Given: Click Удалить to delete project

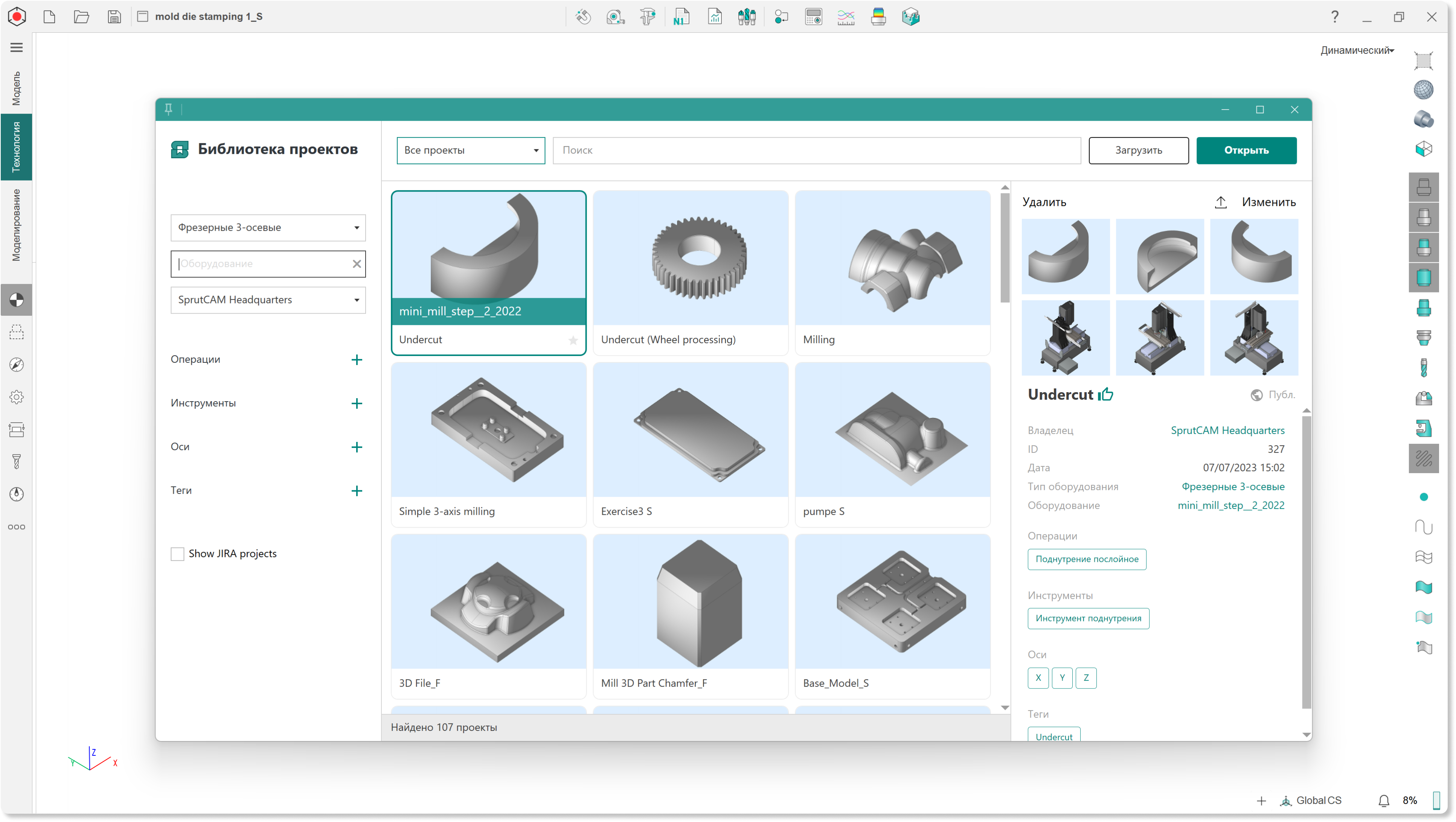Looking at the screenshot, I should point(1044,202).
